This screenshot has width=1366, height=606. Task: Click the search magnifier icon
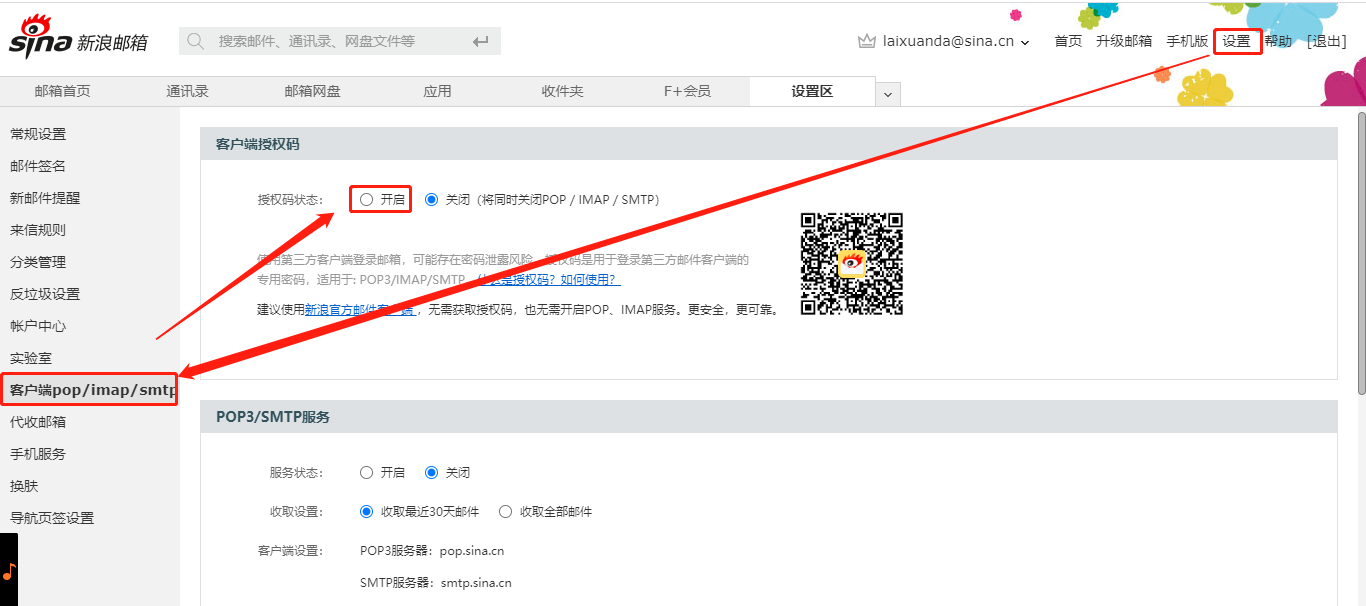197,41
